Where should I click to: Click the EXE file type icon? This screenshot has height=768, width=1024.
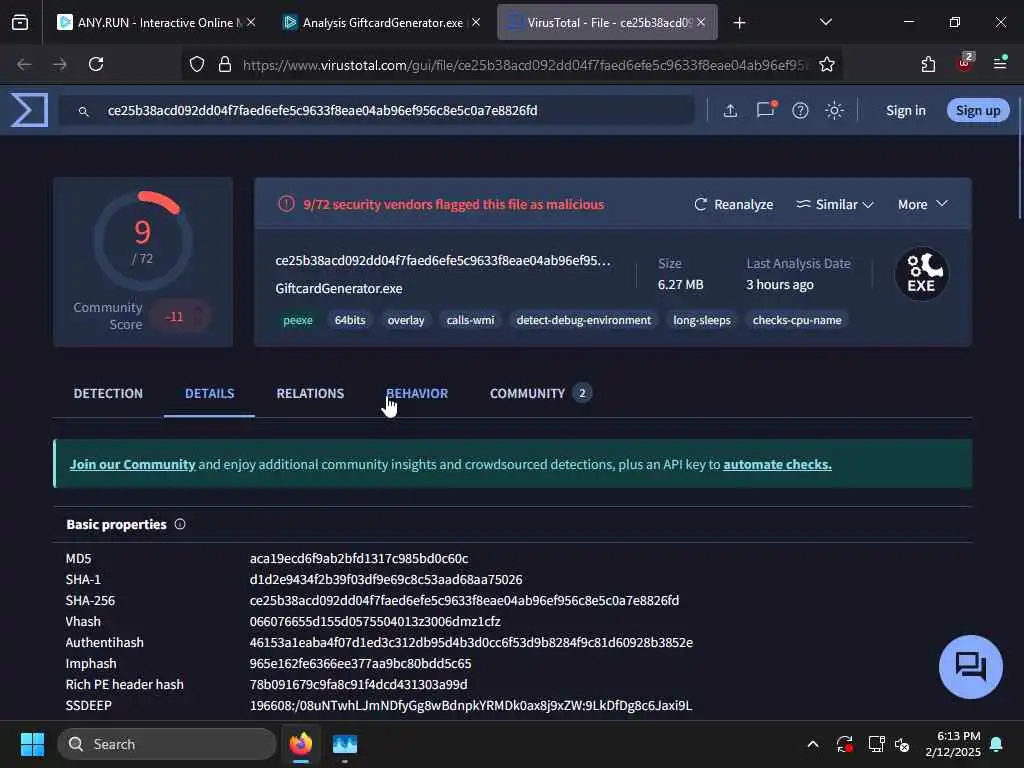(x=921, y=274)
